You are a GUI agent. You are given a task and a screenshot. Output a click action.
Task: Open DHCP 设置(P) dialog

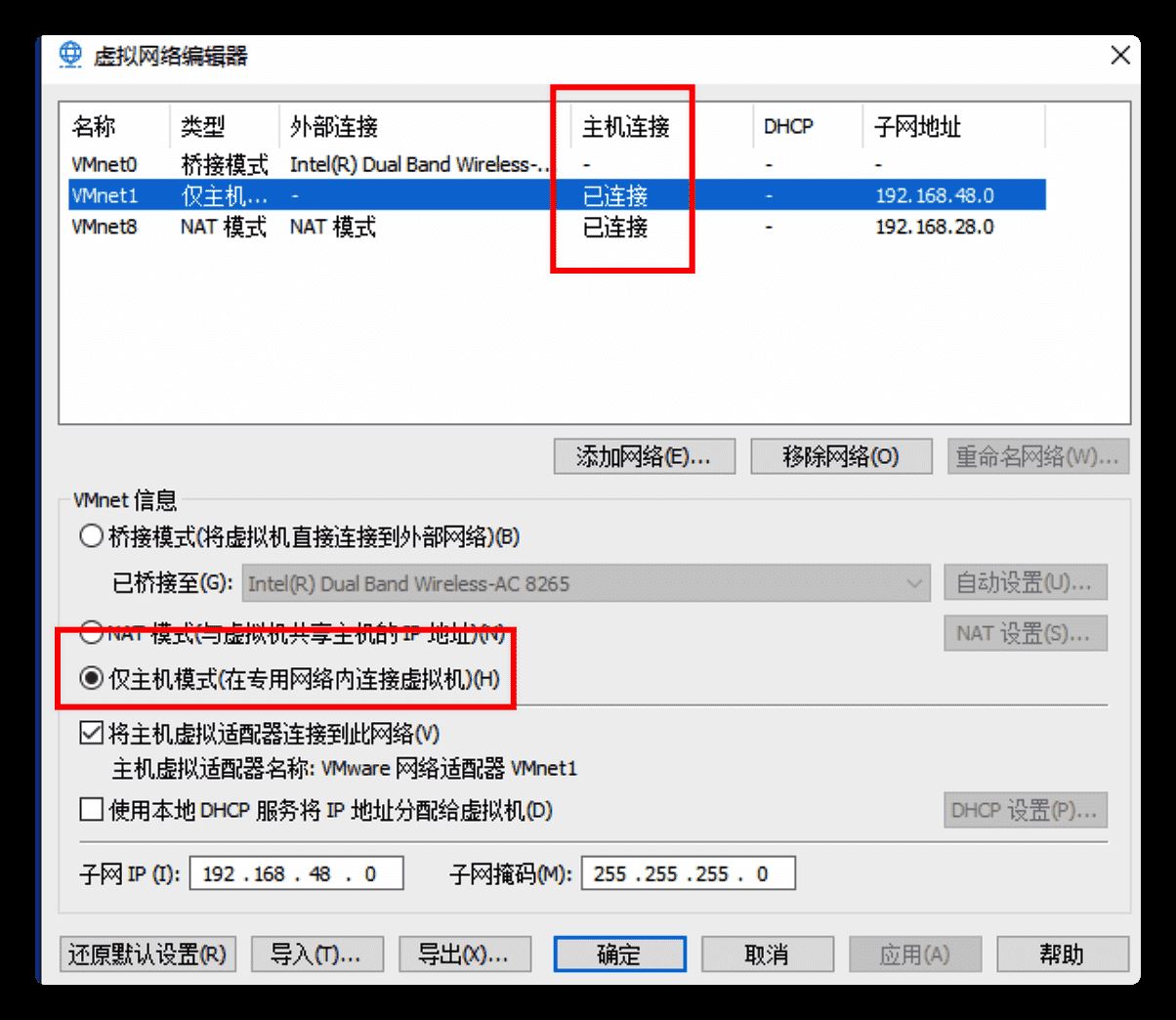coord(1025,811)
